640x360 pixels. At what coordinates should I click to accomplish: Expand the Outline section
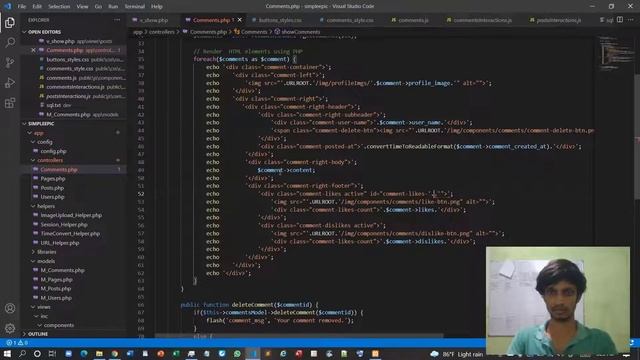click(x=38, y=334)
